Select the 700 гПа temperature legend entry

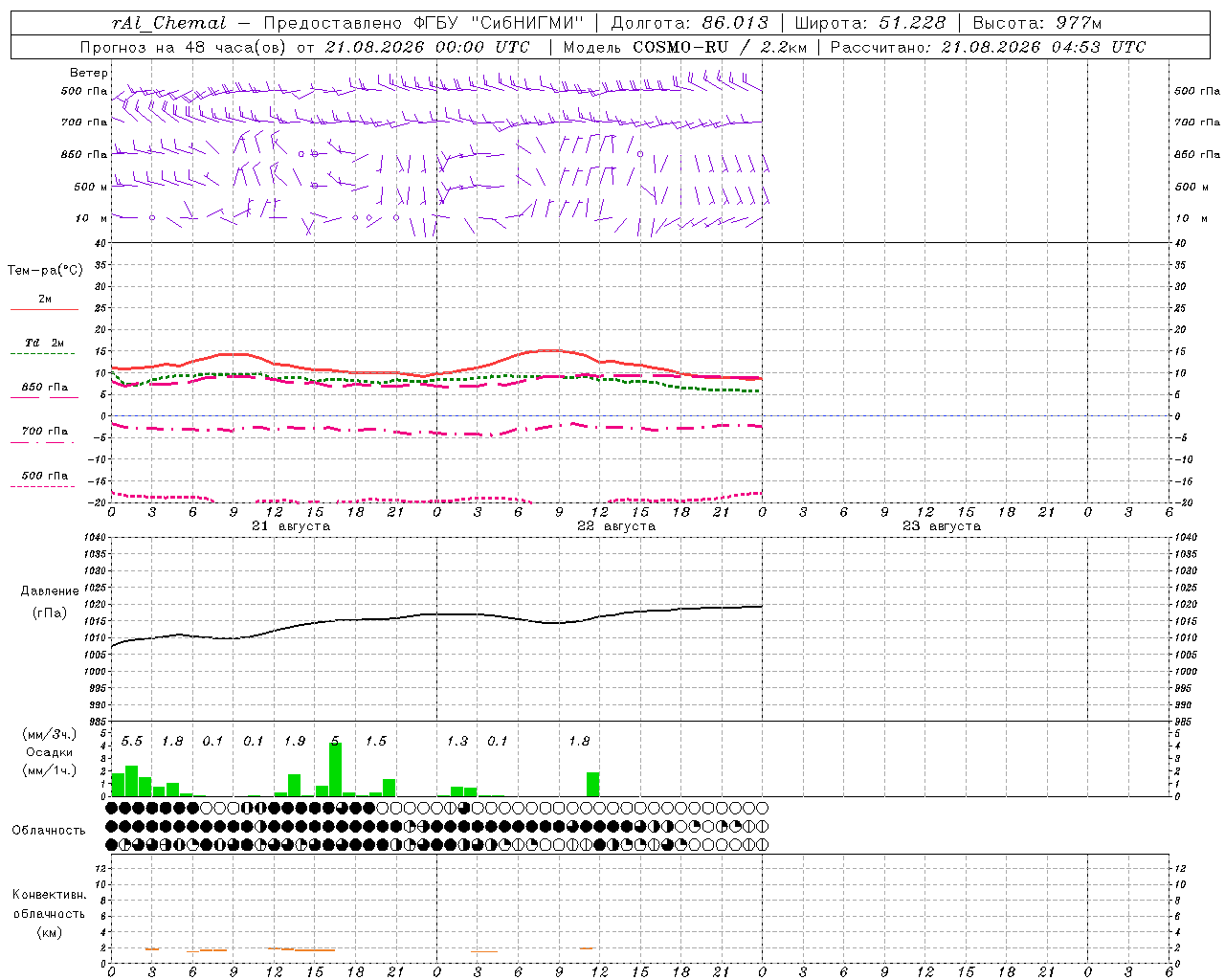44,435
